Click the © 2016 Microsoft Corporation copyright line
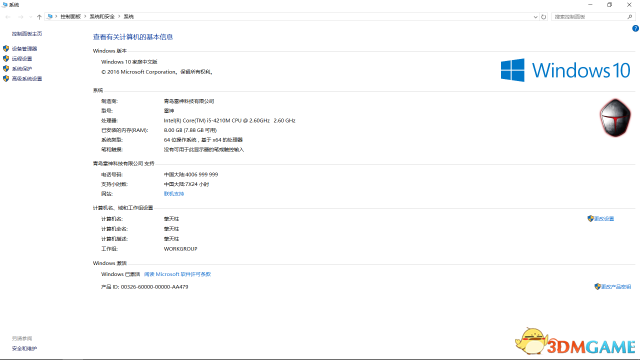This screenshot has height=360, width=640. [157, 72]
